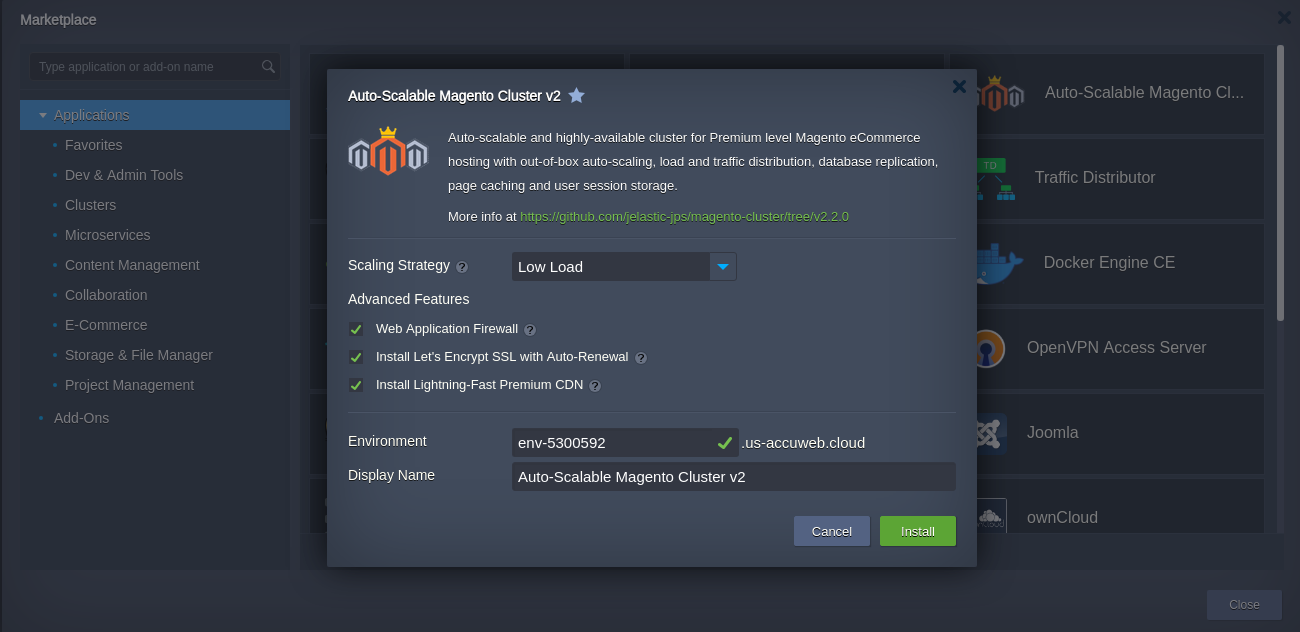Click the favorite star next to dialog title

tap(576, 96)
